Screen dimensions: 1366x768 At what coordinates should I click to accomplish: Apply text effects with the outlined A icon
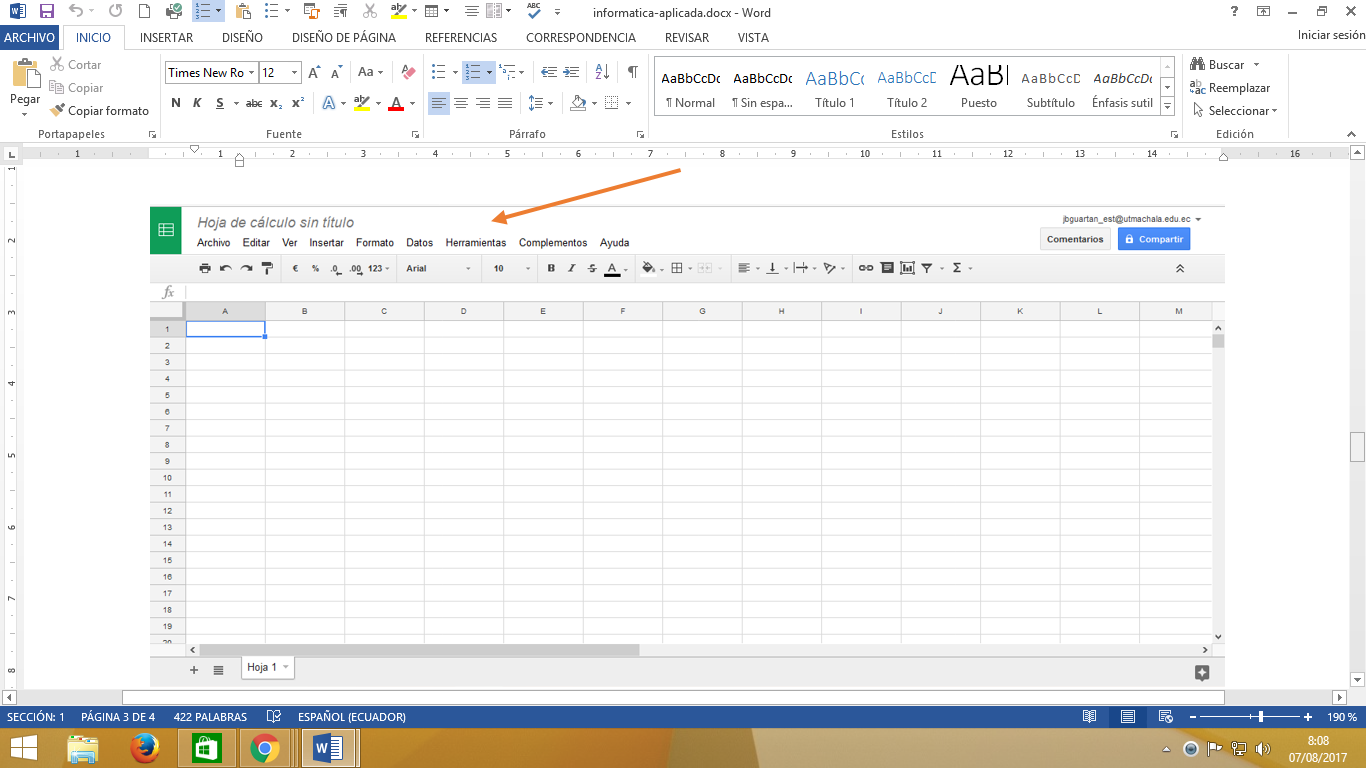click(x=328, y=103)
